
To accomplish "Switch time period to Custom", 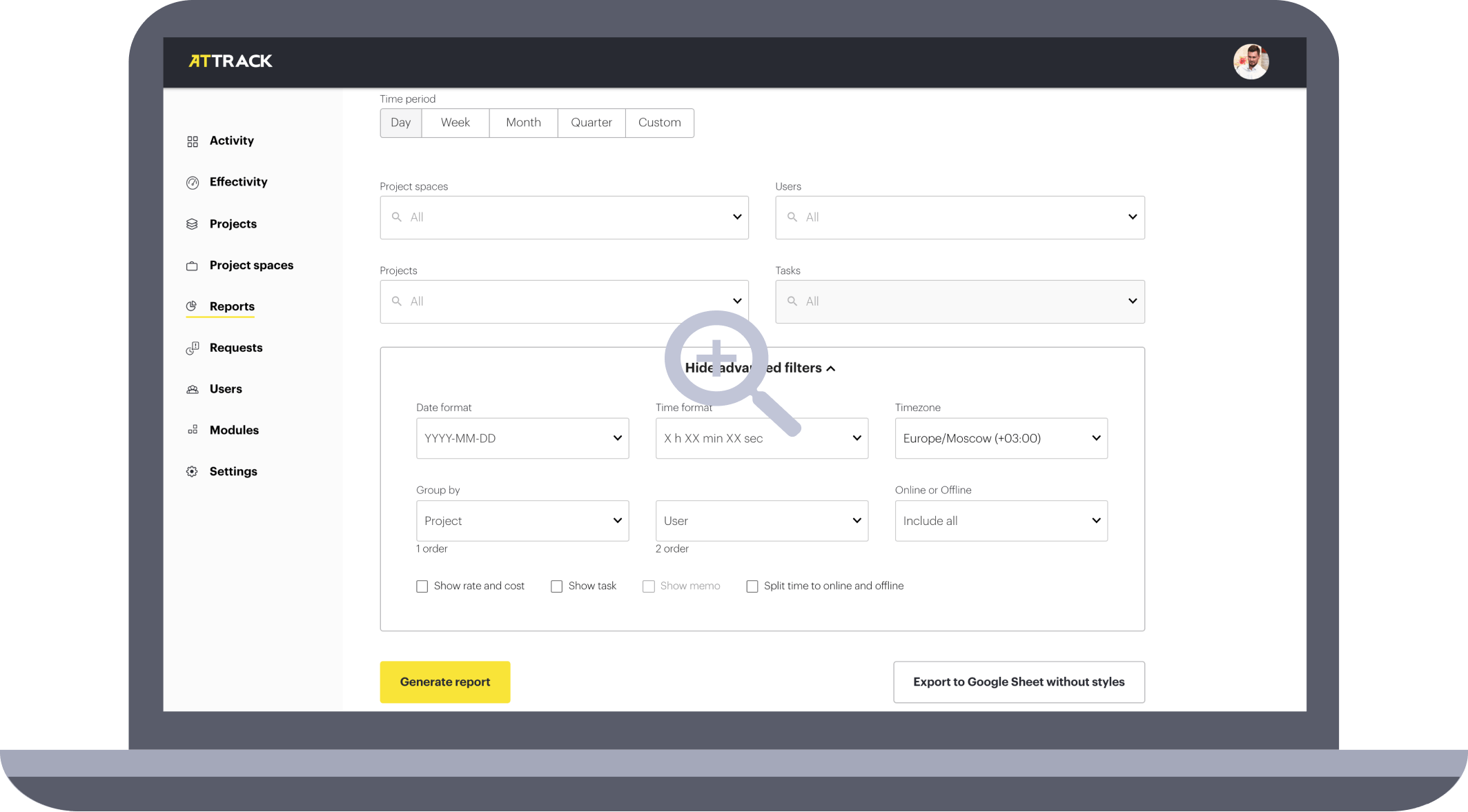I will [659, 123].
